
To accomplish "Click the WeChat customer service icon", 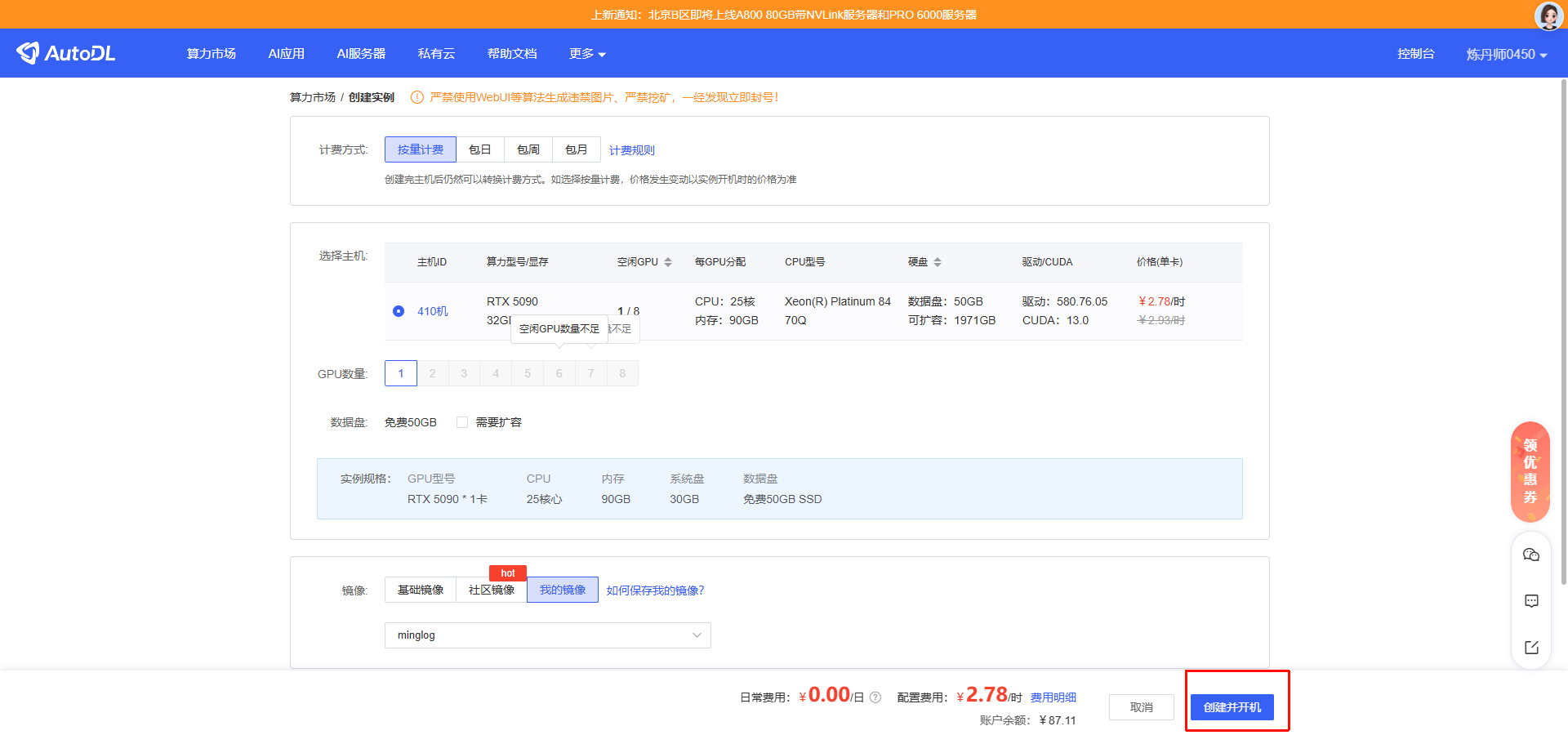I will [x=1531, y=555].
